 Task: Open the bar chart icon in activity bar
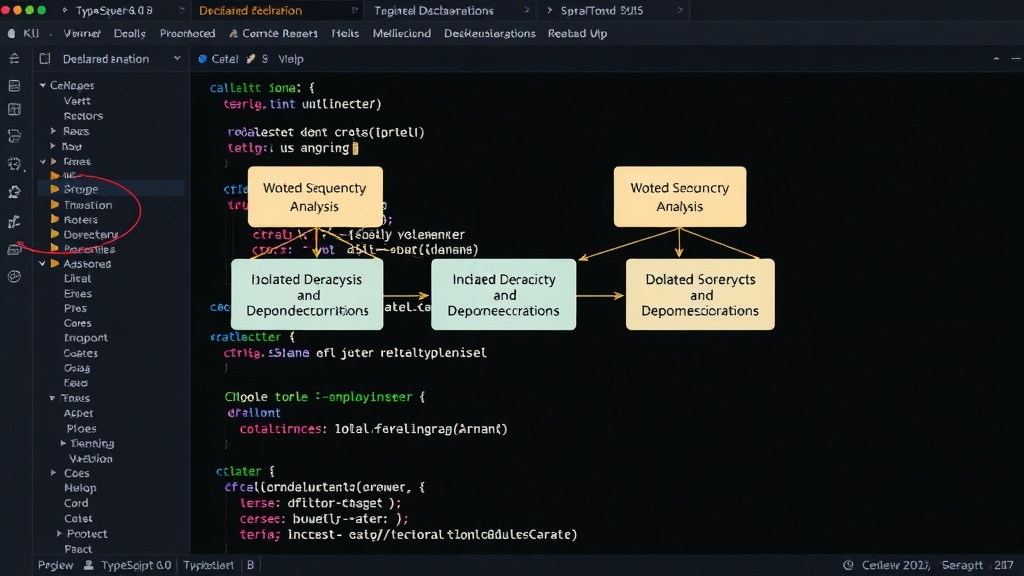click(x=14, y=222)
